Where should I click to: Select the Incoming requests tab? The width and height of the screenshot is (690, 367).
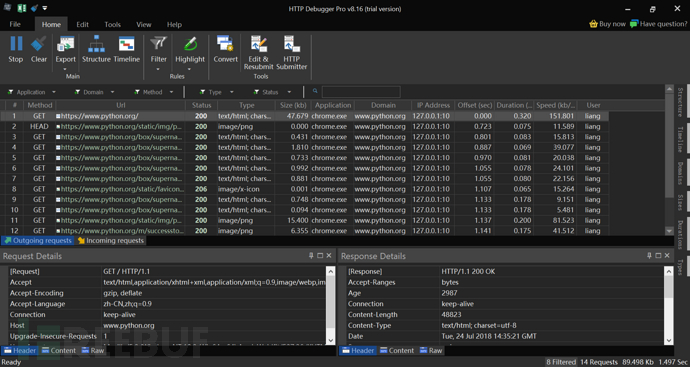tap(111, 241)
